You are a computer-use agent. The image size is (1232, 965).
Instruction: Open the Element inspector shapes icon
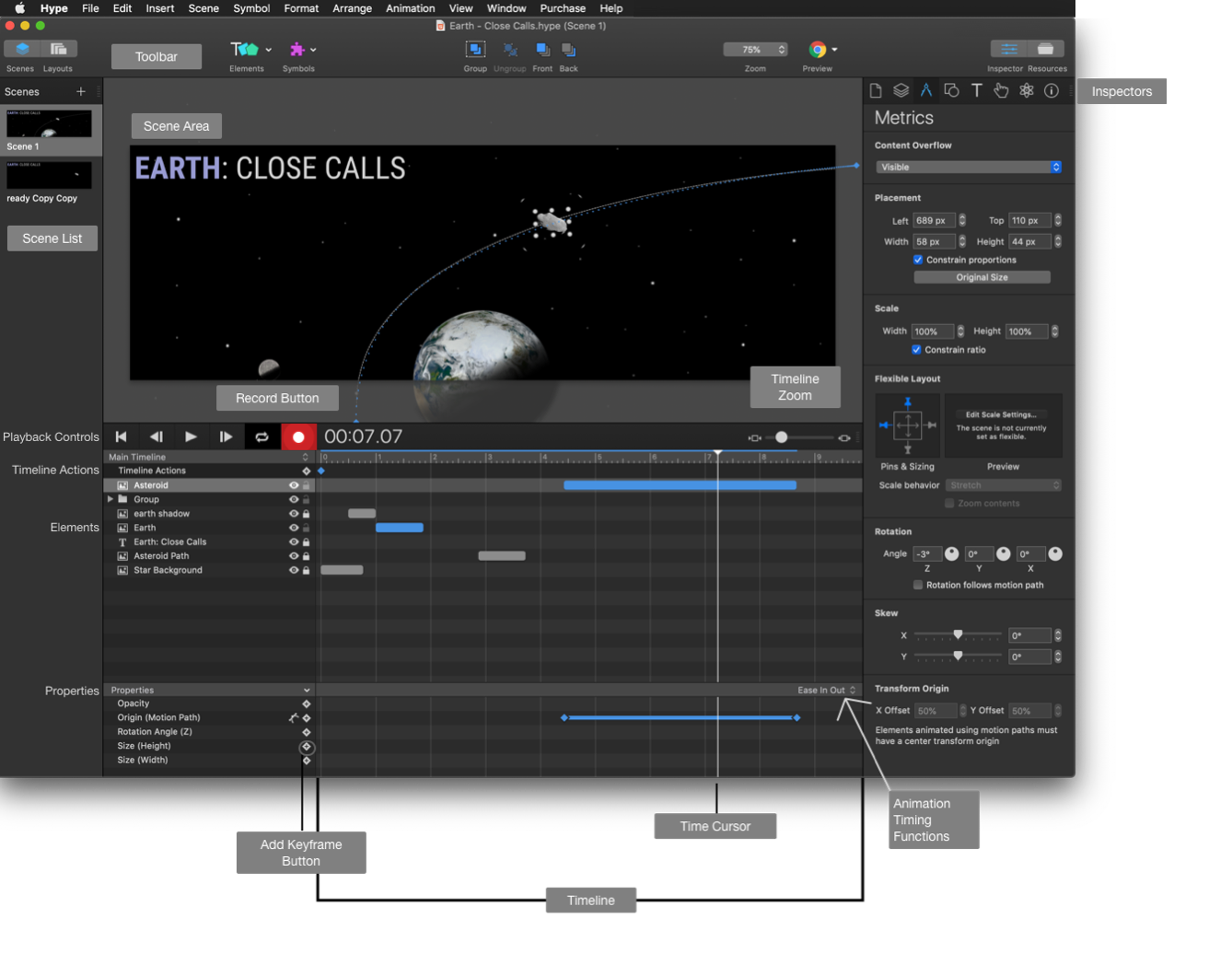pyautogui.click(x=951, y=90)
